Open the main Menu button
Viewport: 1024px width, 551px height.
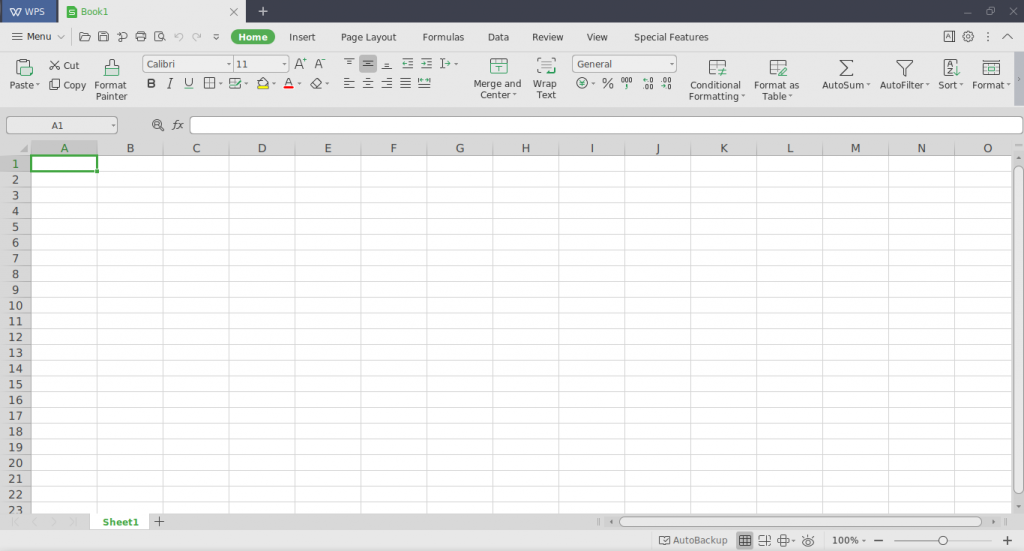point(38,37)
